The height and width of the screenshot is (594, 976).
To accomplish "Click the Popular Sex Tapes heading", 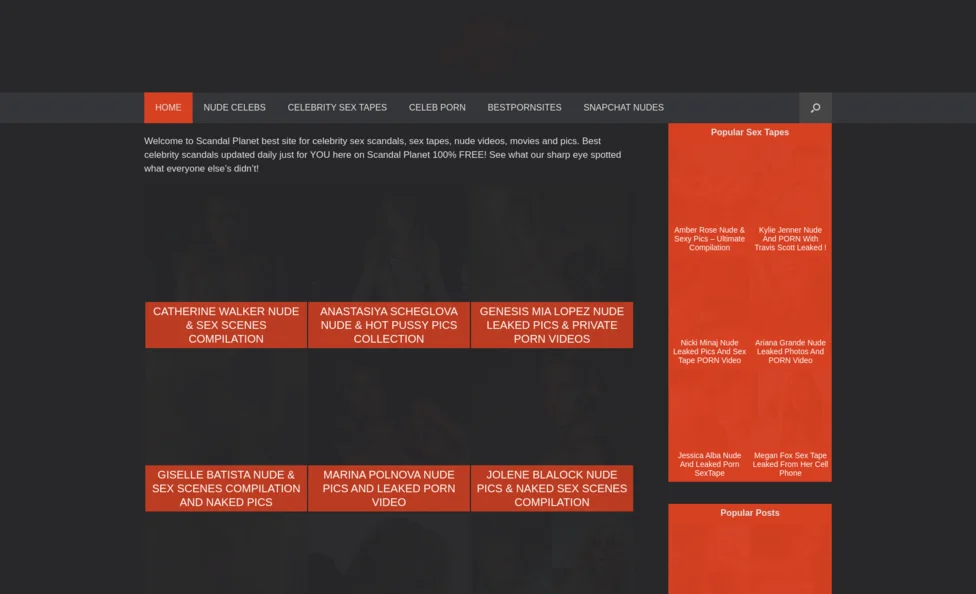I will pos(749,132).
